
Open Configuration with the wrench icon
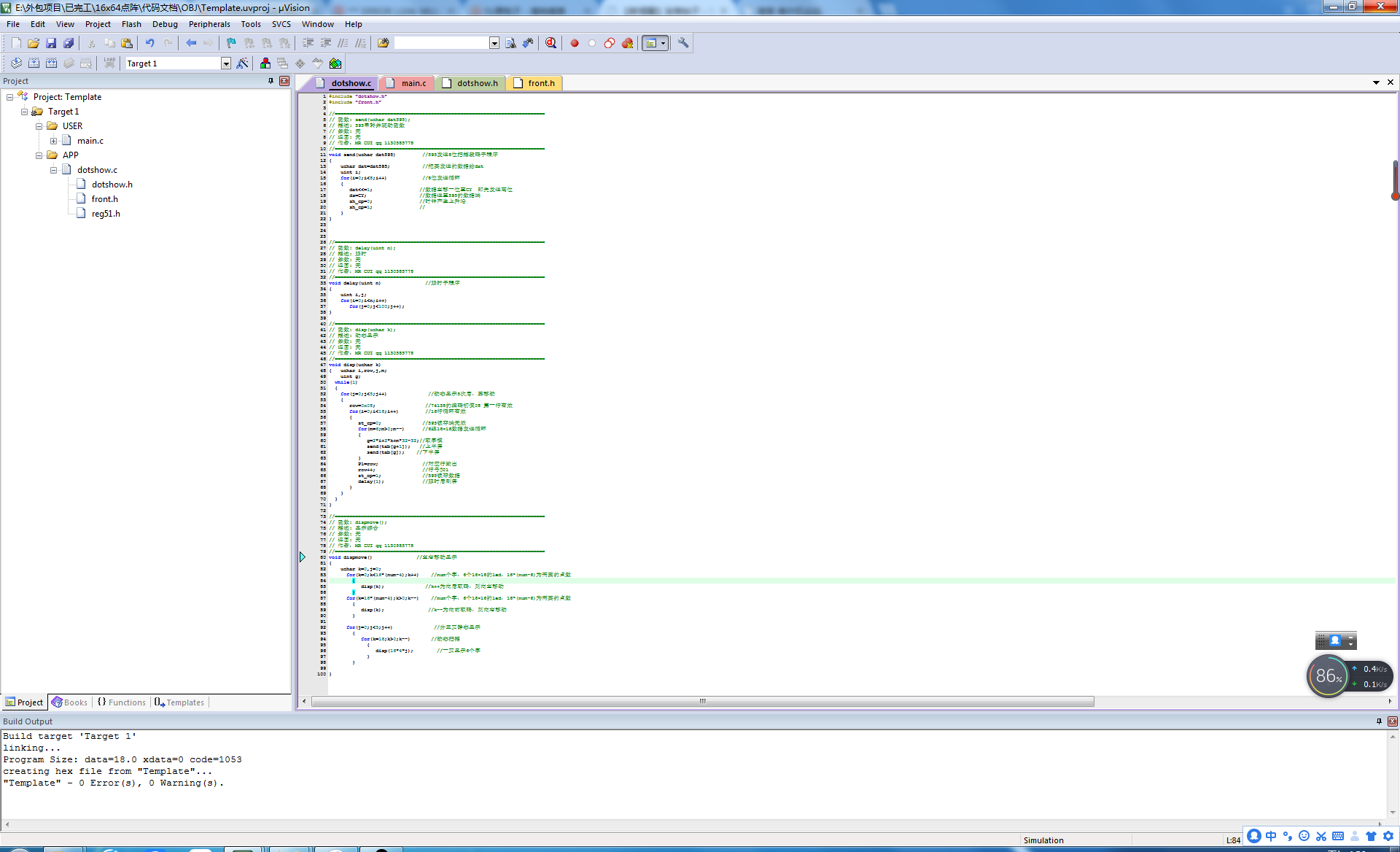[683, 43]
